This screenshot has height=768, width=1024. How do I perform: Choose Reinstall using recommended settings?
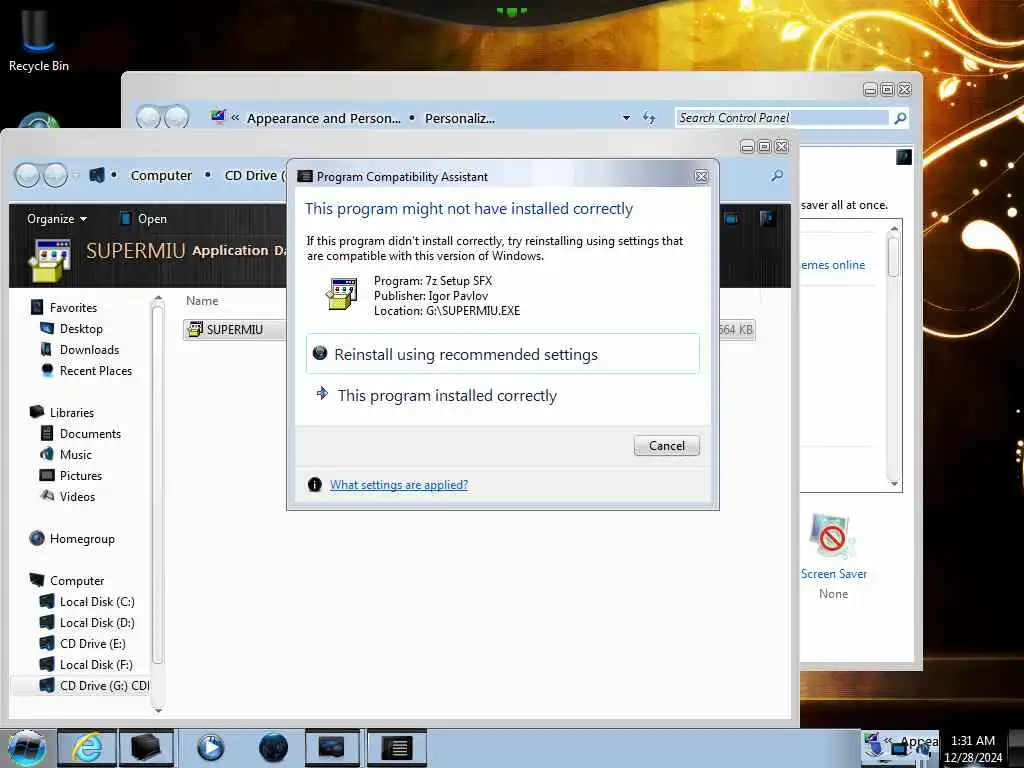pyautogui.click(x=502, y=354)
